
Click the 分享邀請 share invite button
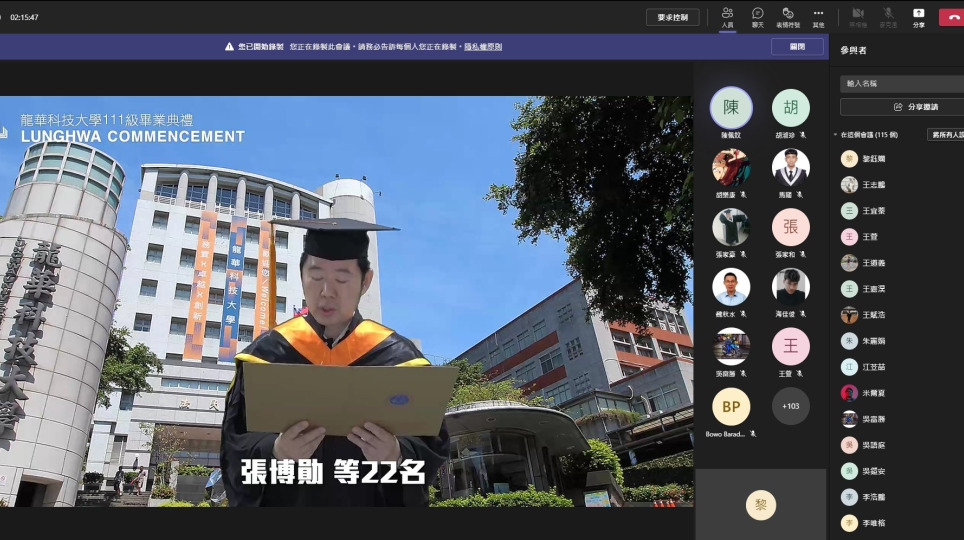900,107
